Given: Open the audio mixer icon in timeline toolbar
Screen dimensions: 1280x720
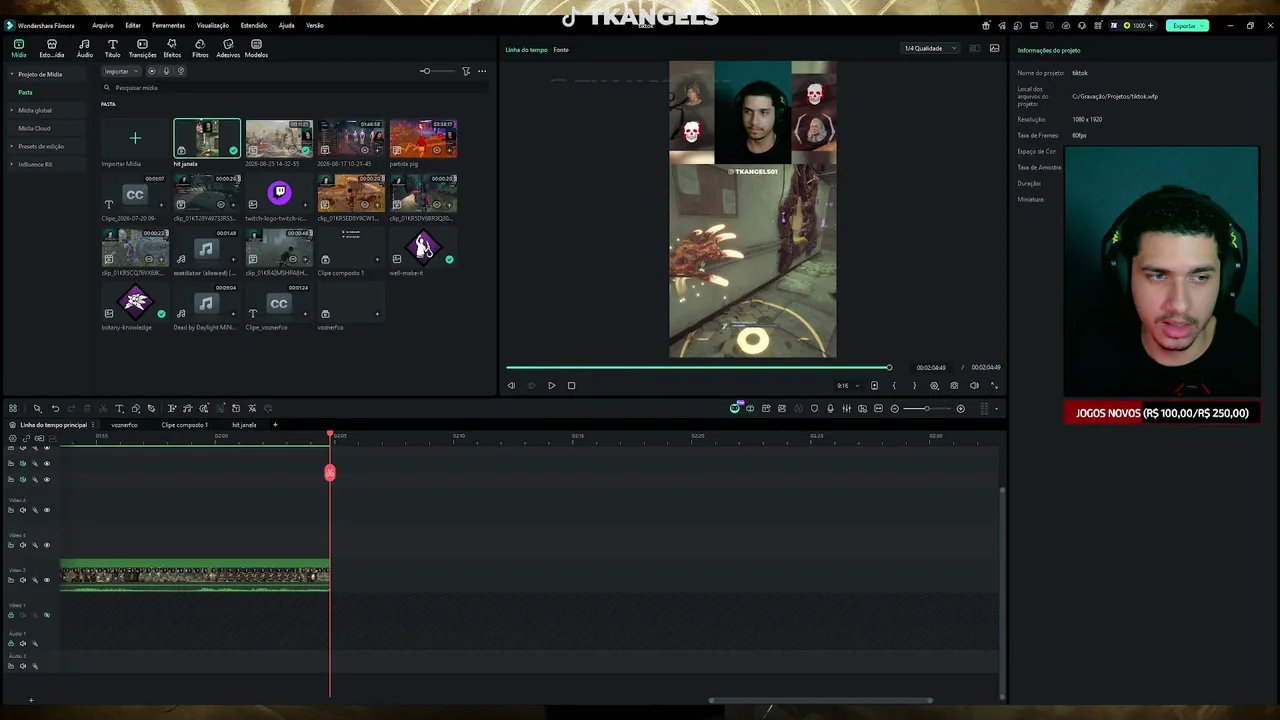Looking at the screenshot, I should (x=846, y=408).
